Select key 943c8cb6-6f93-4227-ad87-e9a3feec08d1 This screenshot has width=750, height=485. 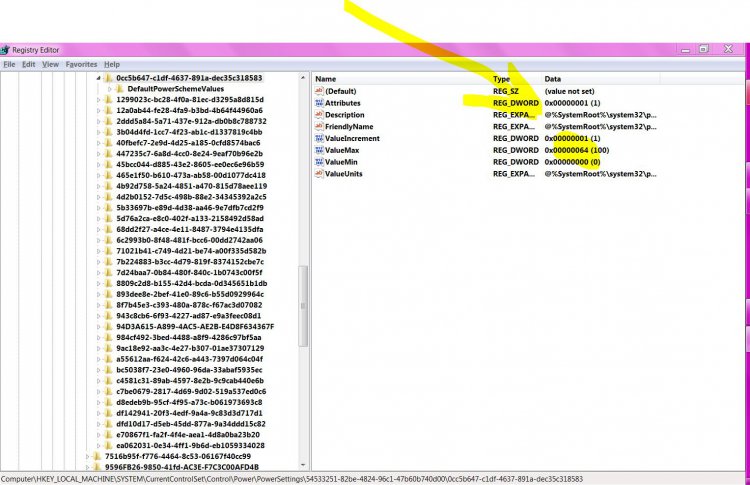click(x=188, y=316)
